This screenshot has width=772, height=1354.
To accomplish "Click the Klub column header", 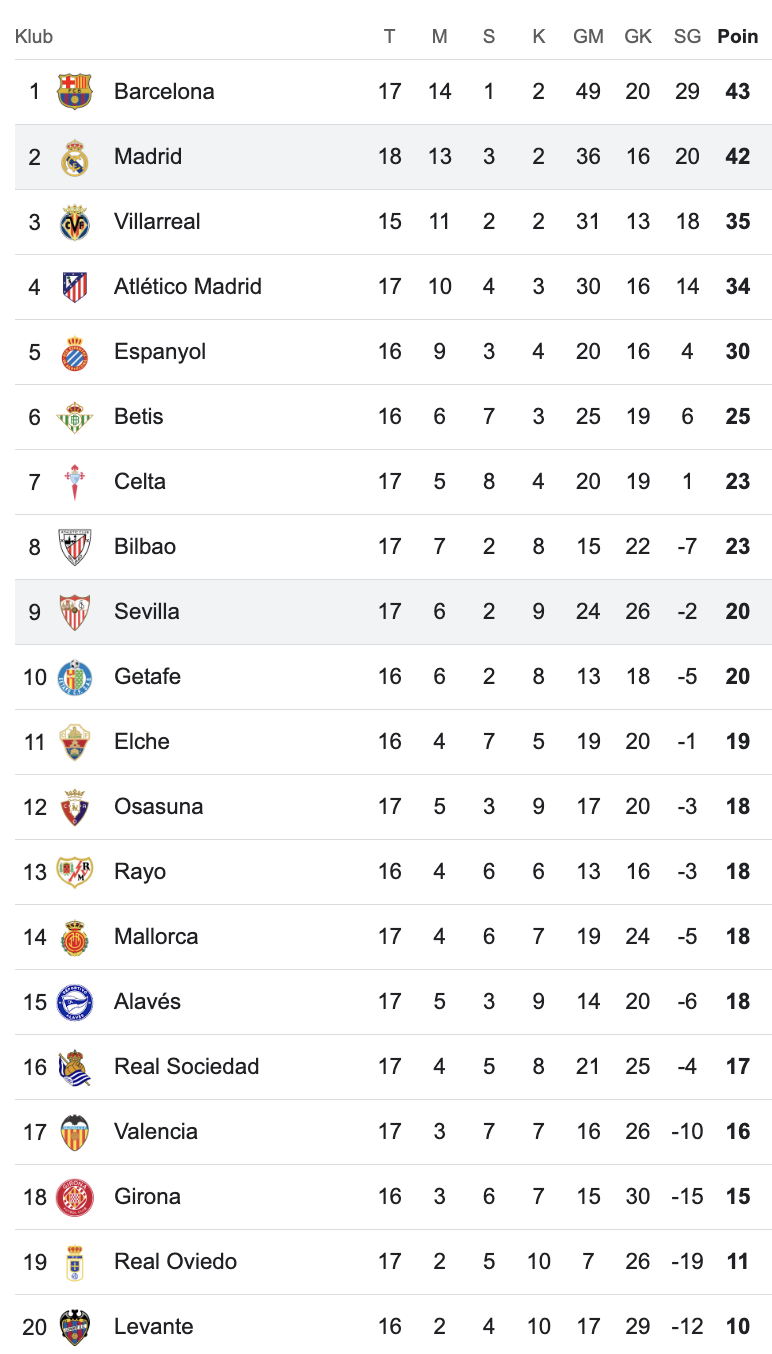I will point(34,36).
